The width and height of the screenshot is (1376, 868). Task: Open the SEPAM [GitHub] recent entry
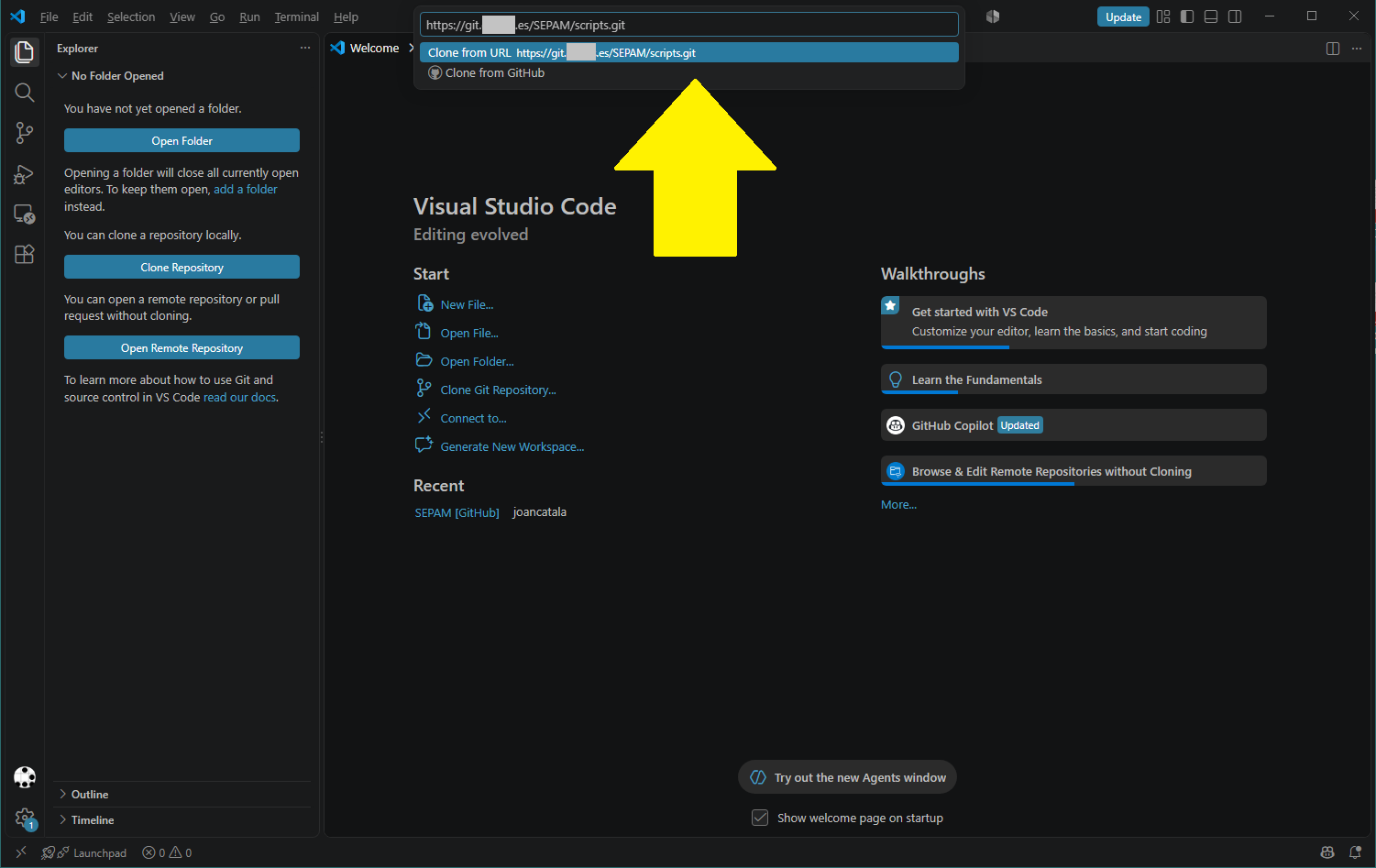457,512
